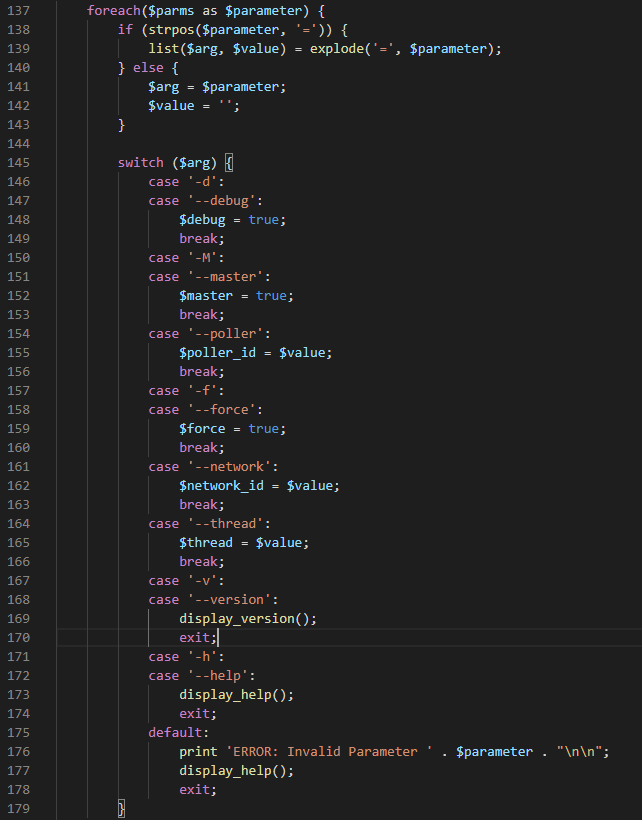
Task: Click '$poller_id' variable on line 155
Action: (x=217, y=353)
